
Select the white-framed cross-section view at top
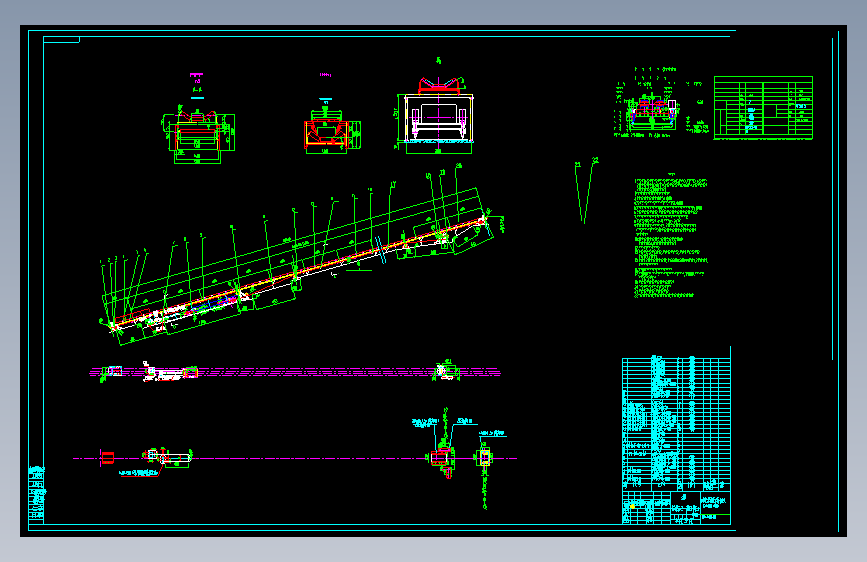click(437, 115)
